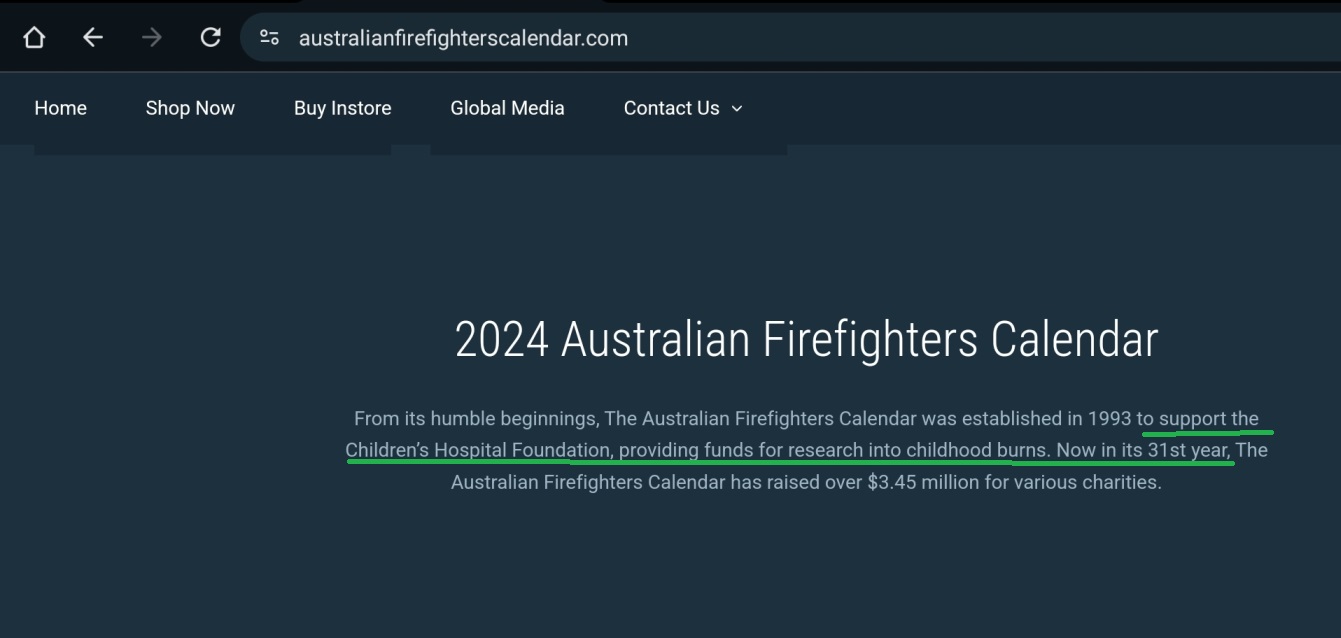Click the Contact Us menu label

tap(672, 108)
